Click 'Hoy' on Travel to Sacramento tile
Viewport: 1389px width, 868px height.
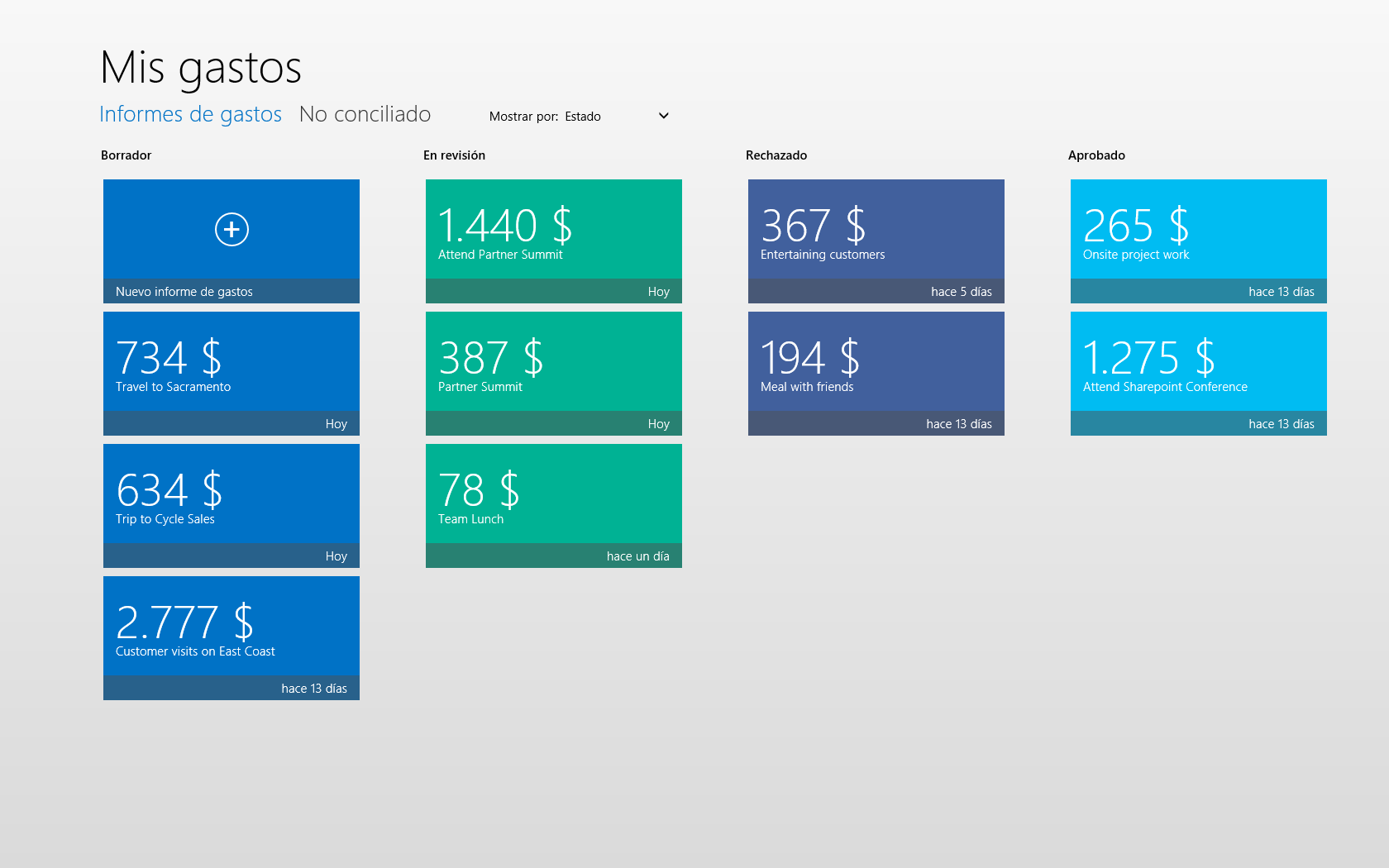336,424
